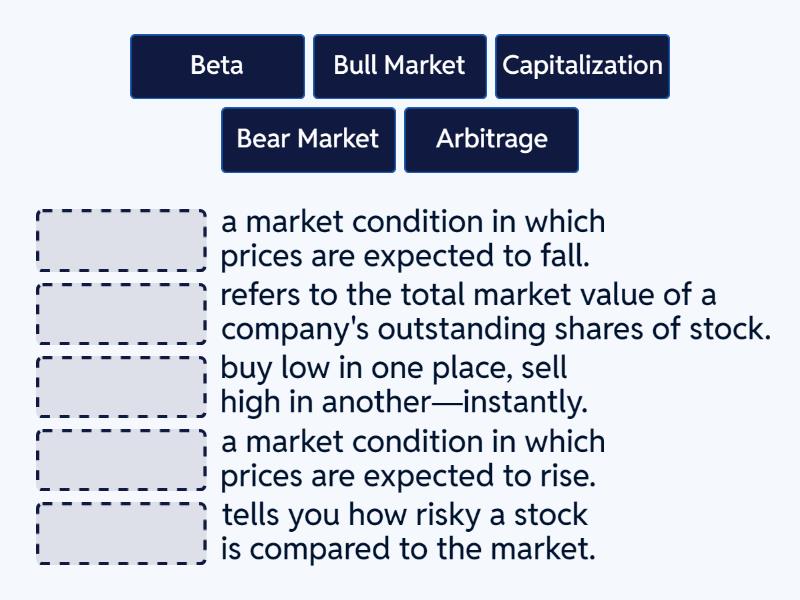This screenshot has height=600, width=800.
Task: Click the answer box beside 'total market value' definition
Action: pos(120,313)
